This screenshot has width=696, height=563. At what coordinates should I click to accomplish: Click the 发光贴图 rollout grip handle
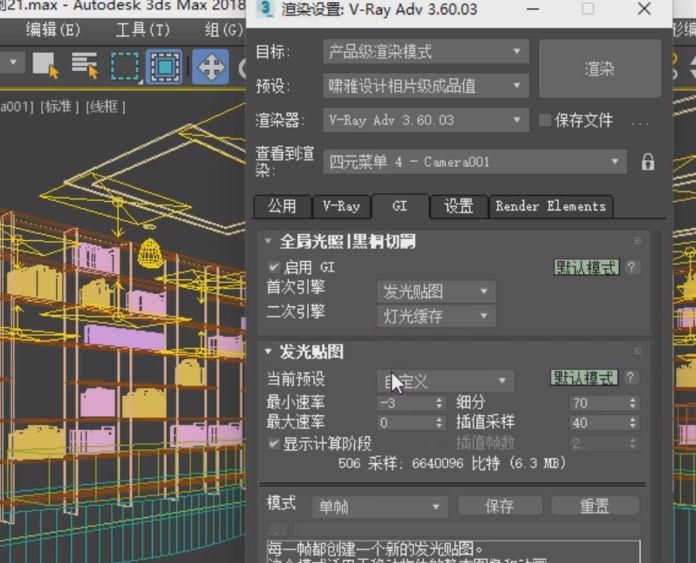pyautogui.click(x=637, y=351)
